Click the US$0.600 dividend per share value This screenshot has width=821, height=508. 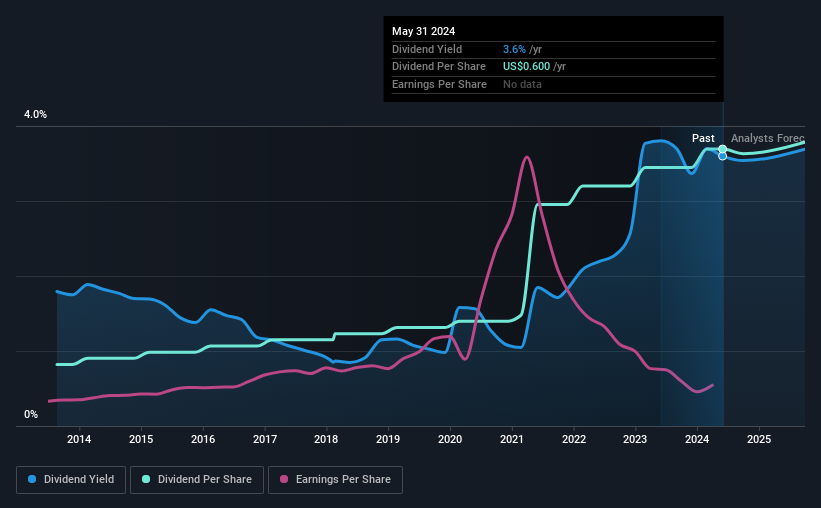[x=526, y=67]
